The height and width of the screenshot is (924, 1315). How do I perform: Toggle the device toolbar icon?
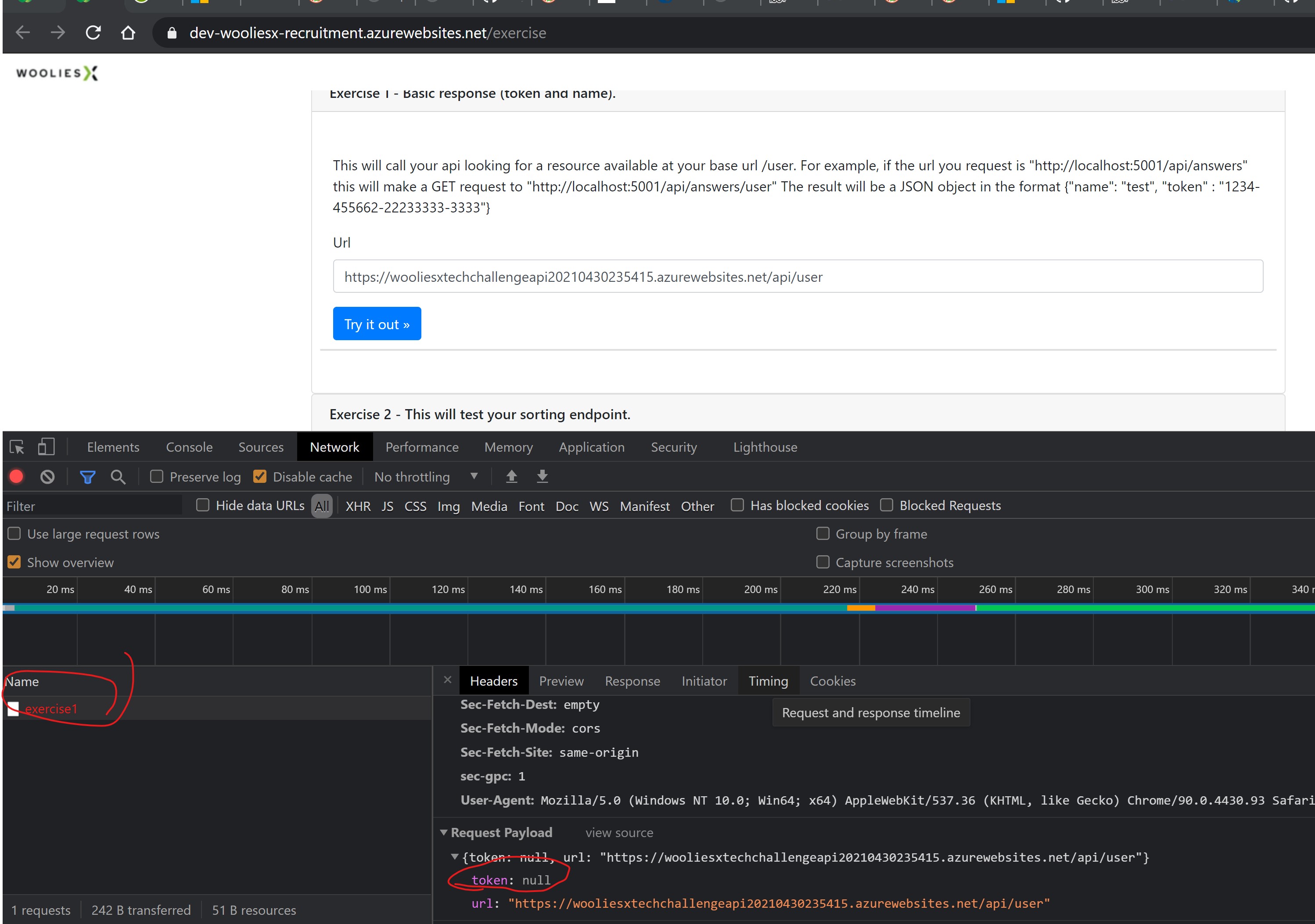pos(46,447)
